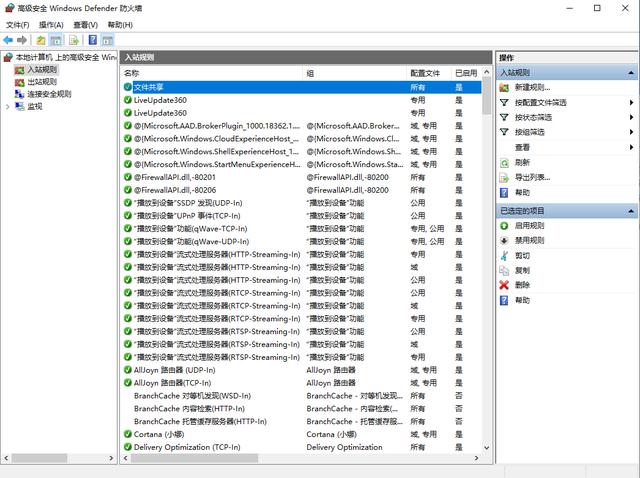Screen dimensions: 640x478
Task: Select BranchCache 对等机发现(WSD-In) rule
Action: tap(302, 396)
